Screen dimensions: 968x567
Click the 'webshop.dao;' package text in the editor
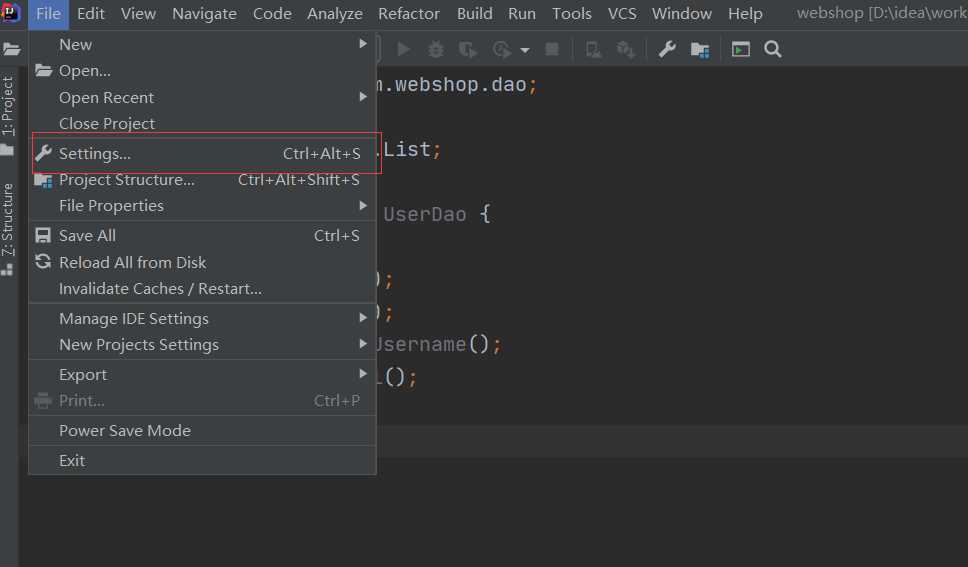tap(466, 85)
